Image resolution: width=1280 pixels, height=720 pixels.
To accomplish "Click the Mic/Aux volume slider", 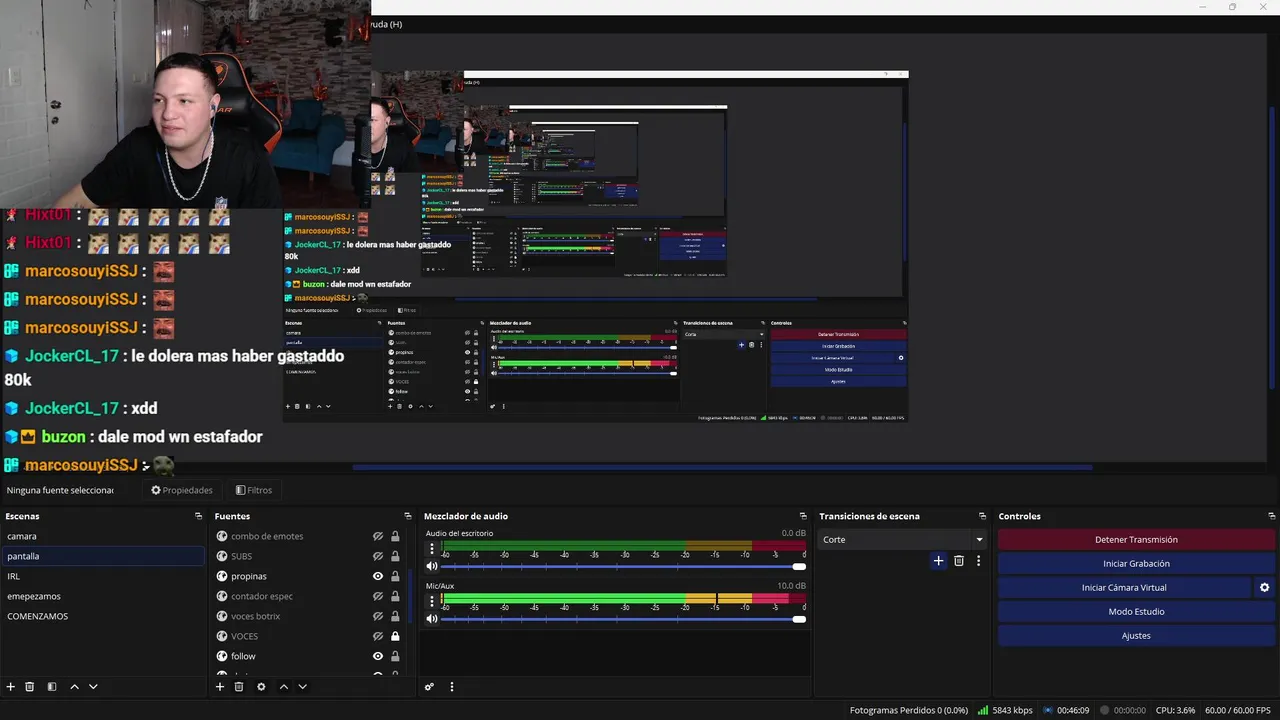I will (623, 619).
